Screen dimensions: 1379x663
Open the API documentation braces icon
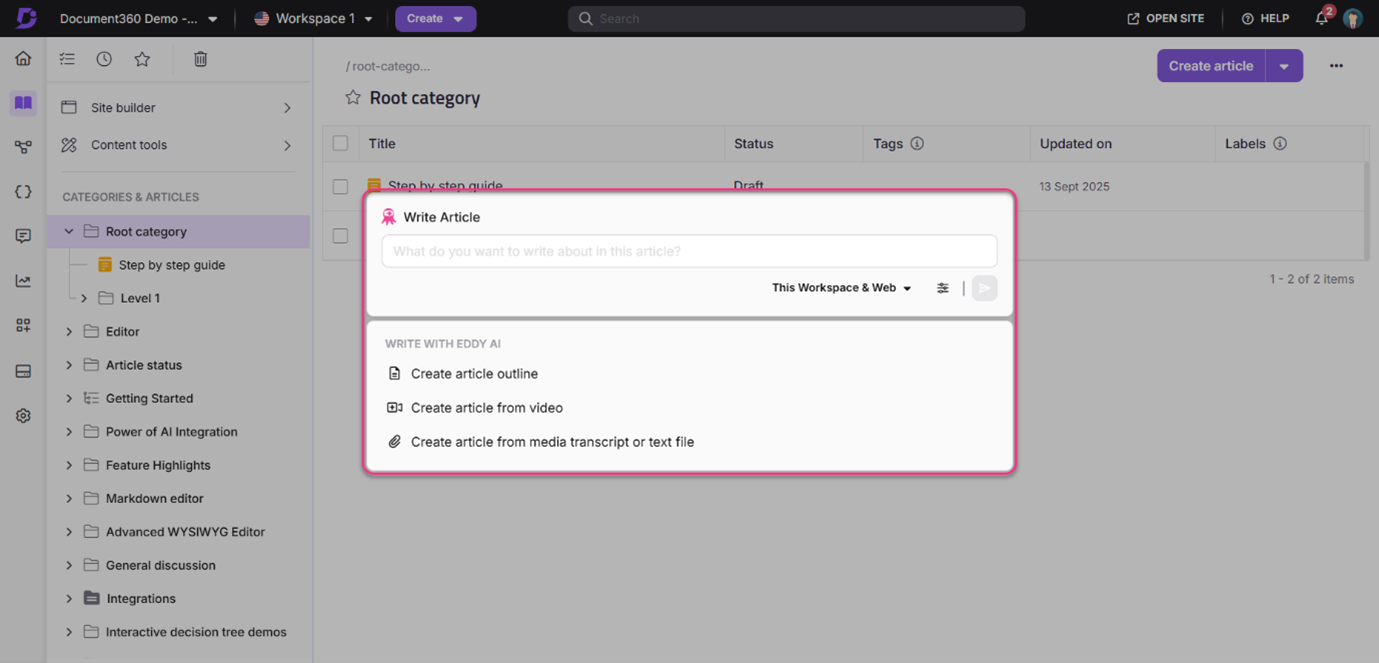pos(23,191)
